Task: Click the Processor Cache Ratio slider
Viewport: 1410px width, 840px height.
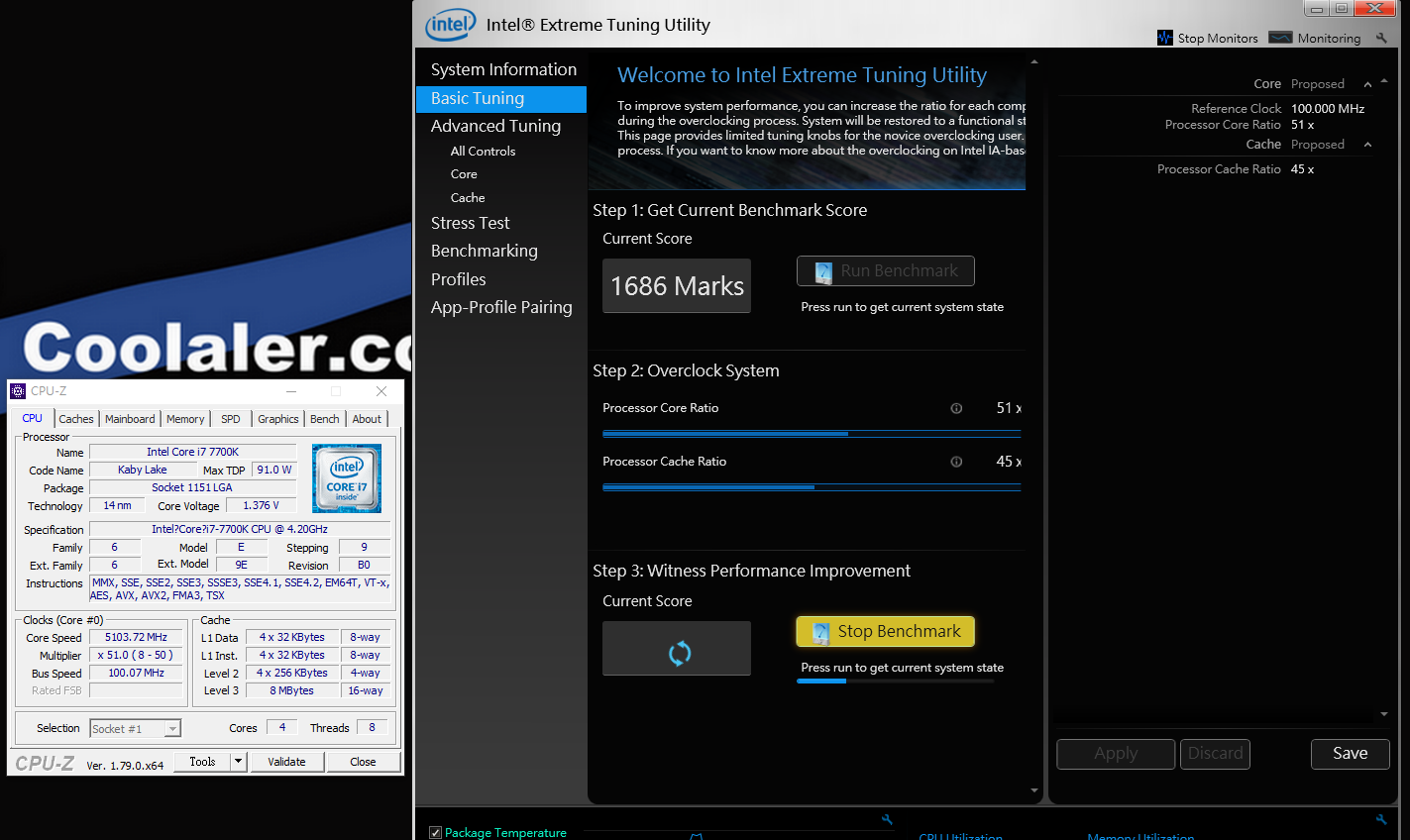Action: 812,486
